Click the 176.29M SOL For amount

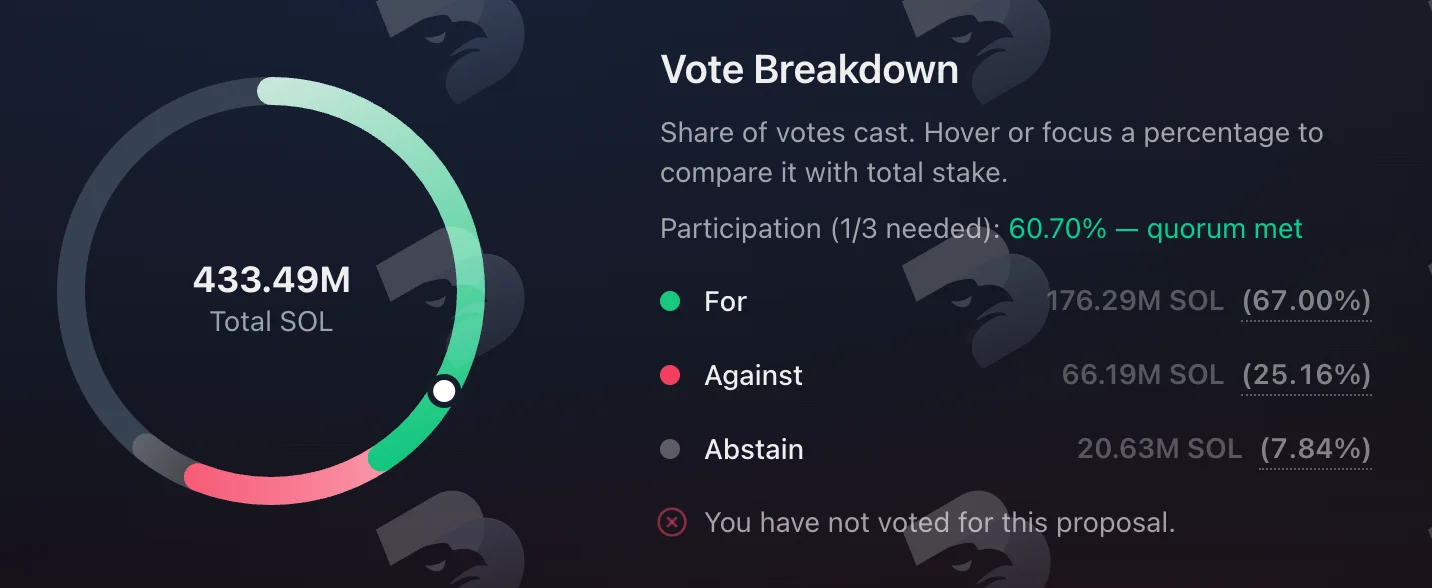(x=1135, y=301)
